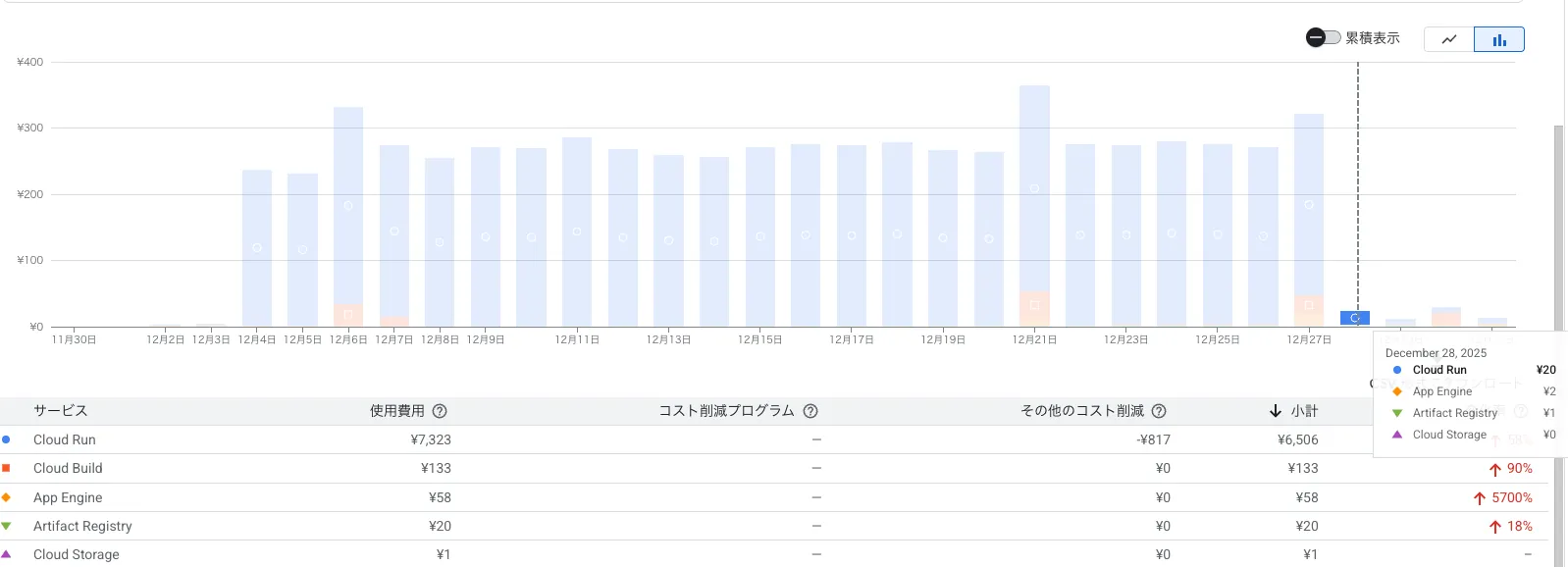Click the December 28, 2025 tooltip title

pos(1436,353)
